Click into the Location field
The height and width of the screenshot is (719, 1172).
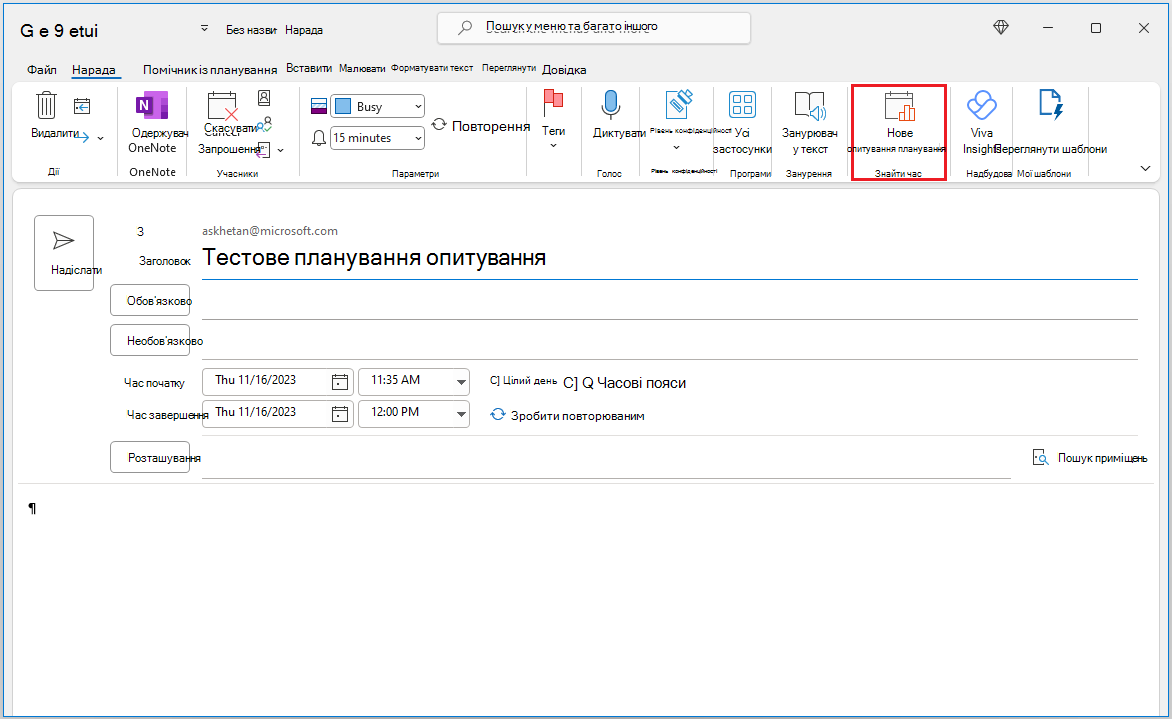pos(606,459)
